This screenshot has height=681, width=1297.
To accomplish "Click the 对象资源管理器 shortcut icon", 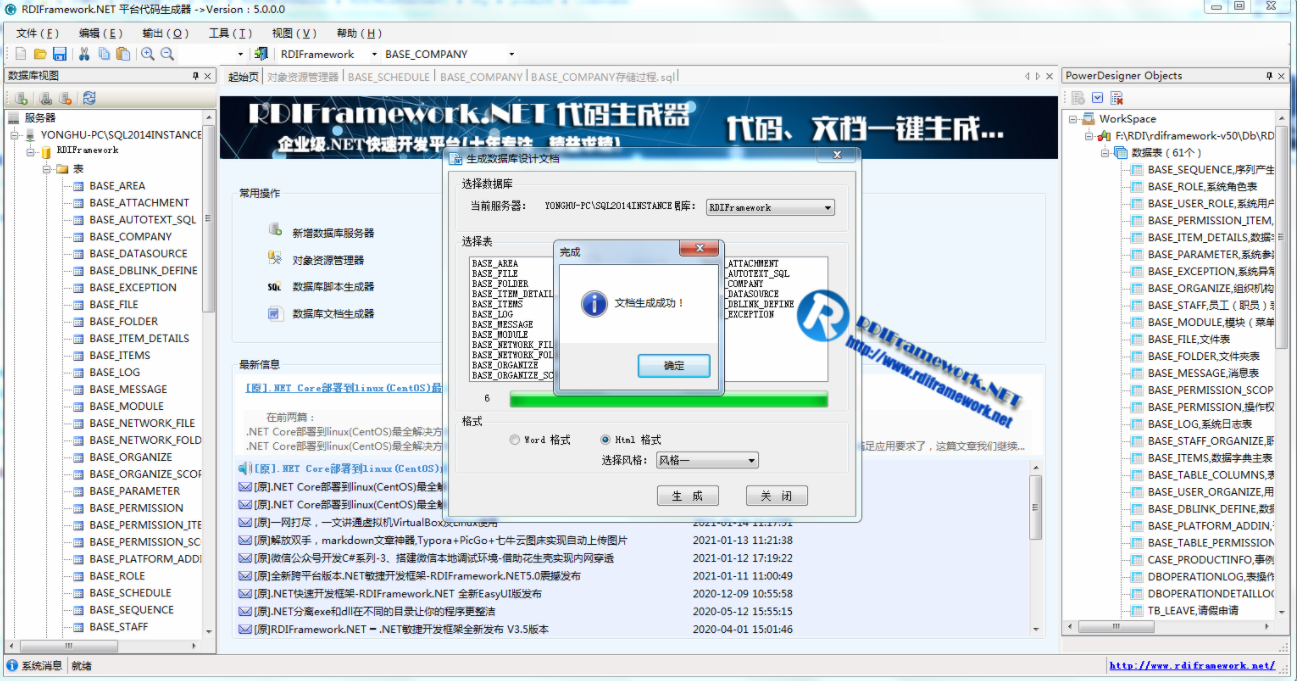I will 275,258.
